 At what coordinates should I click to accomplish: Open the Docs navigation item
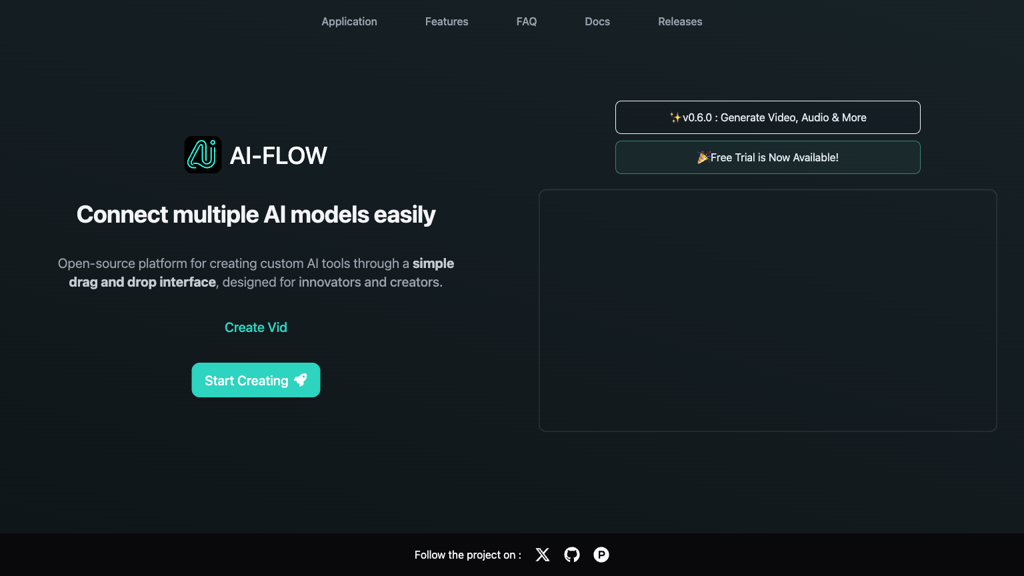pyautogui.click(x=597, y=21)
